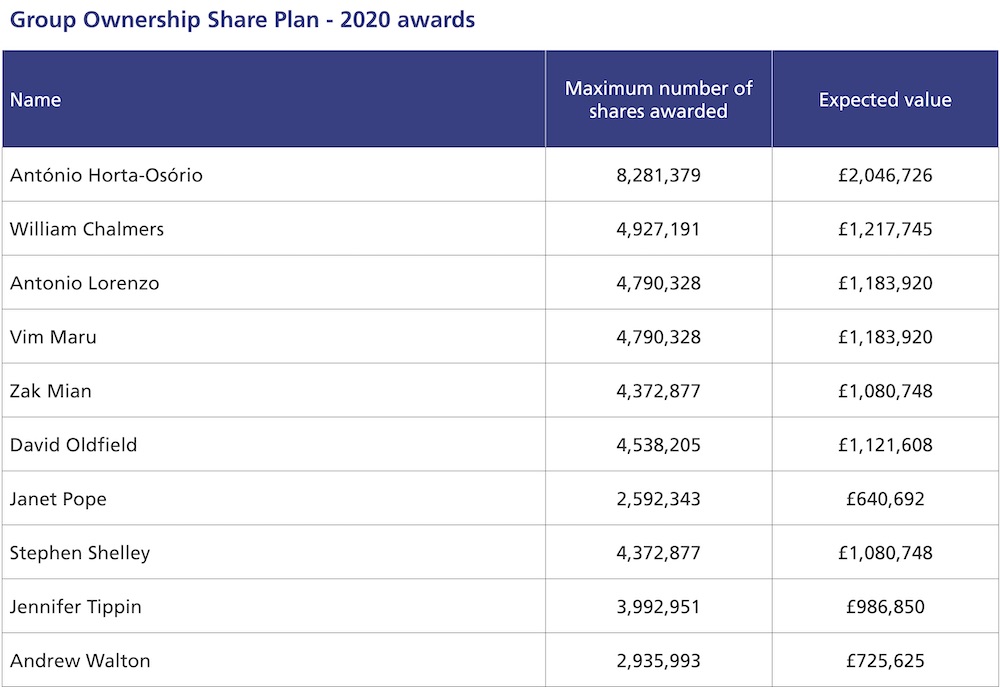Click the expected value £725,625

pyautogui.click(x=885, y=661)
